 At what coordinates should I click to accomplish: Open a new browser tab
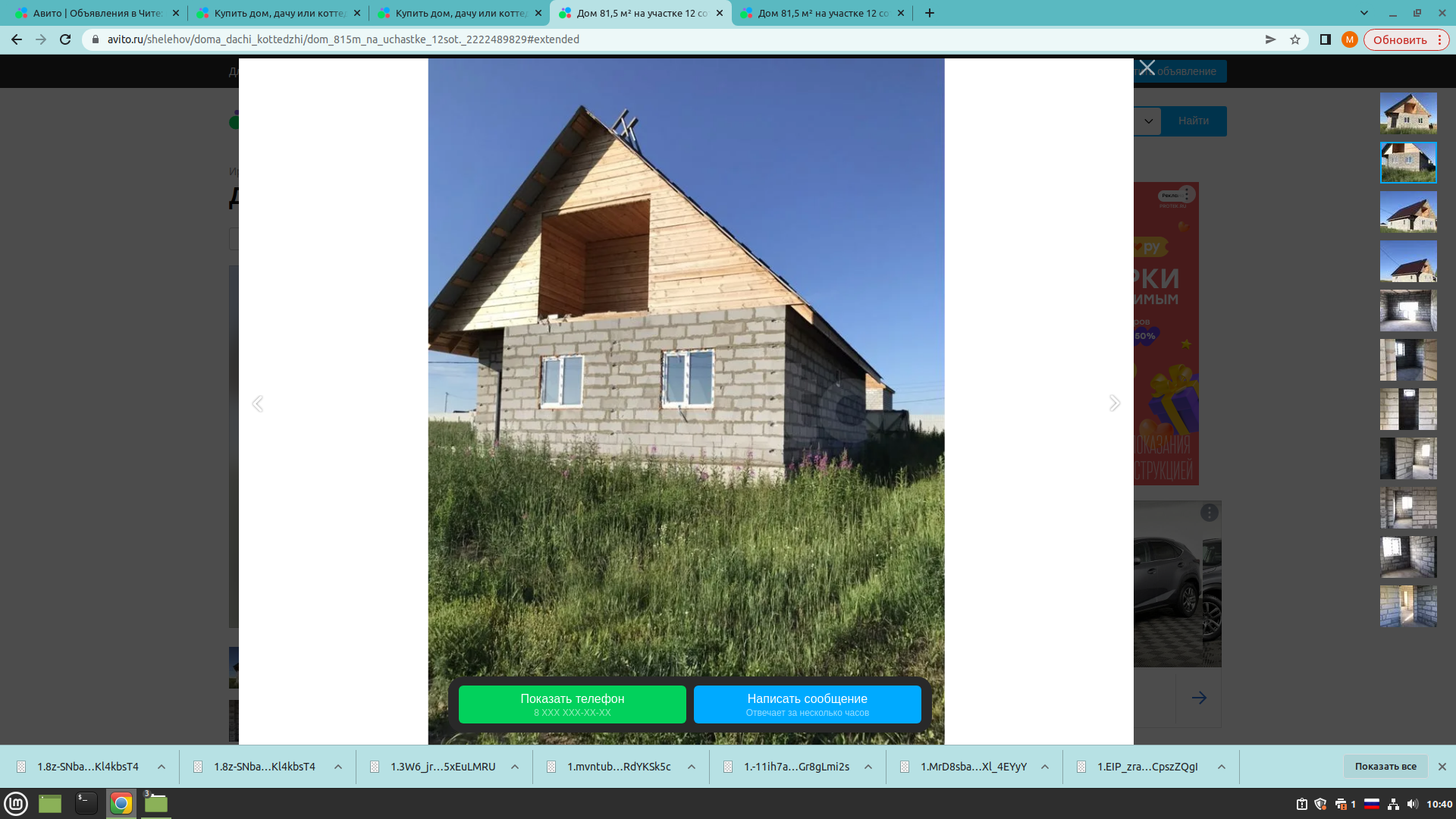point(930,13)
